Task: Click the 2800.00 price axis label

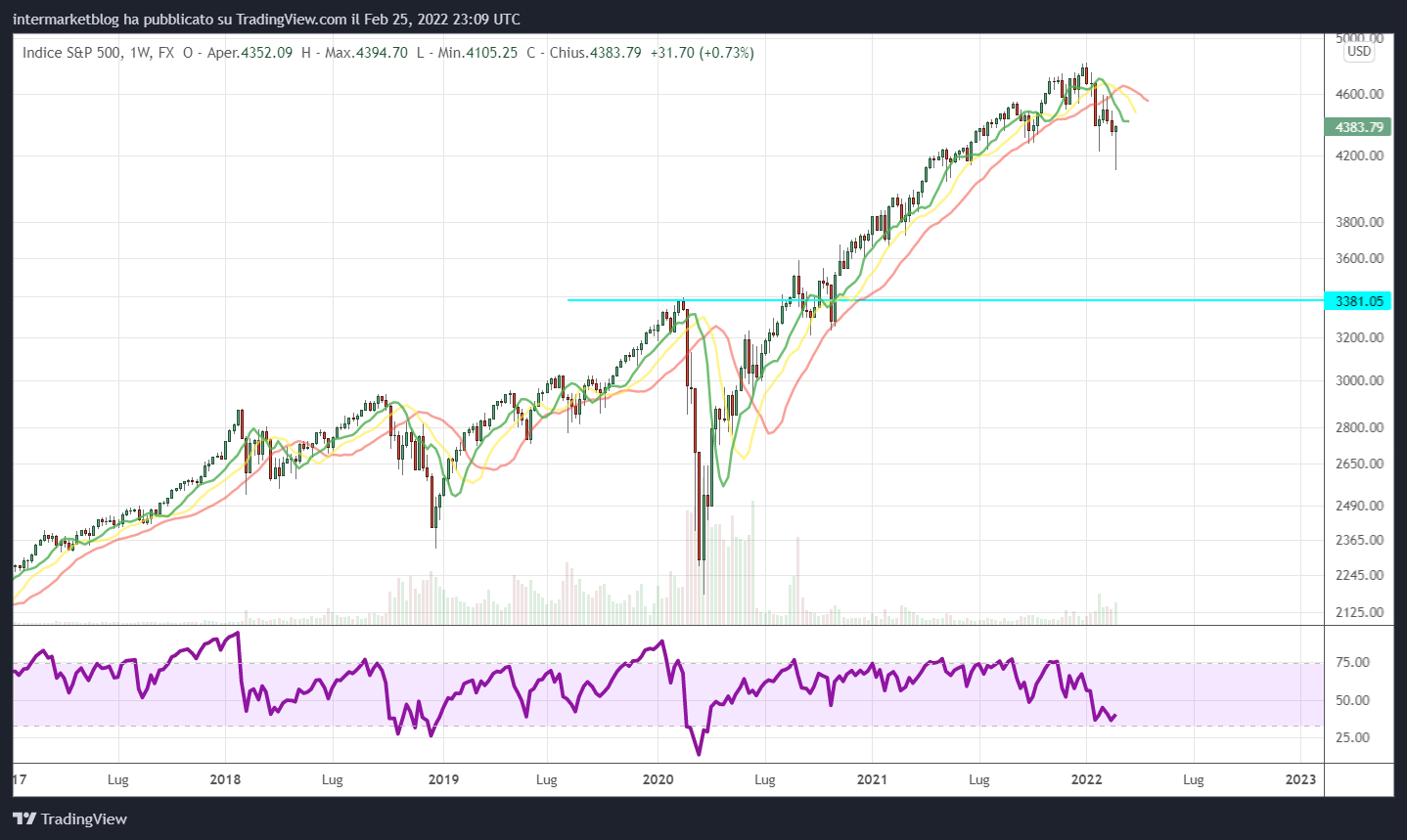Action: click(x=1359, y=427)
